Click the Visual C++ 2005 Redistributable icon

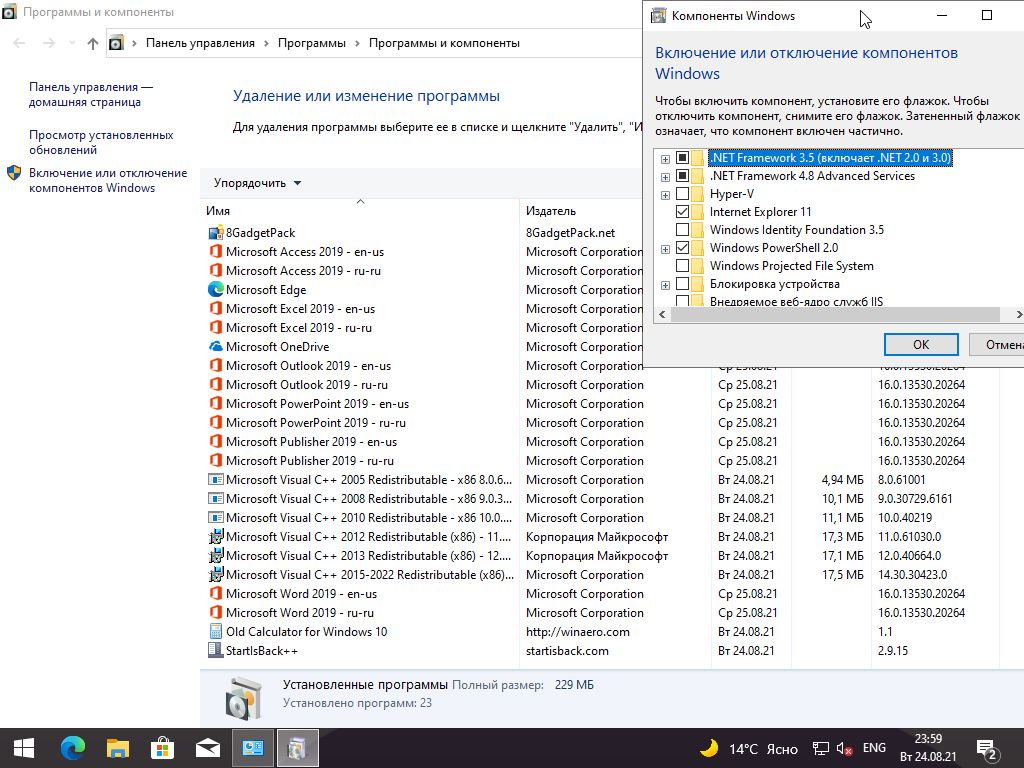click(x=216, y=479)
